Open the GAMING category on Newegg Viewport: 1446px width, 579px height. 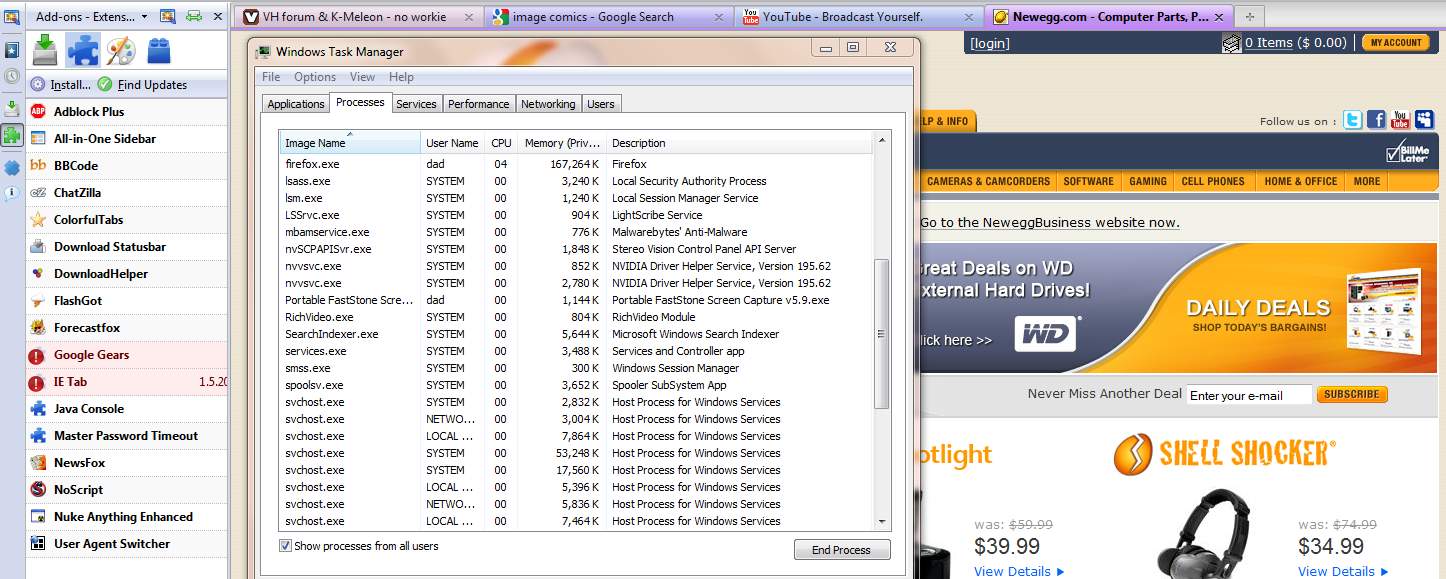click(1148, 181)
